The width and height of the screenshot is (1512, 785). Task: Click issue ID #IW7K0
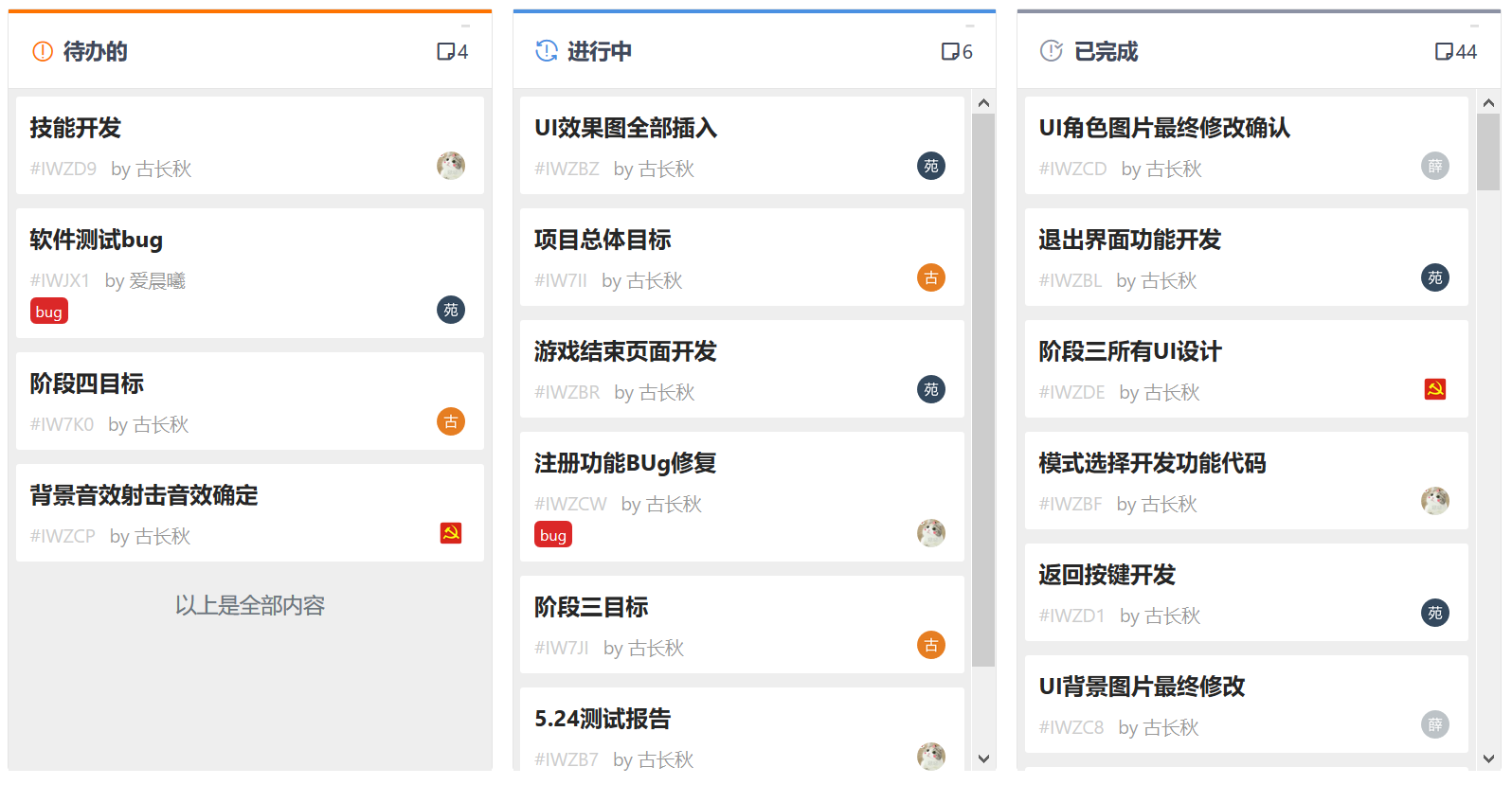62,424
